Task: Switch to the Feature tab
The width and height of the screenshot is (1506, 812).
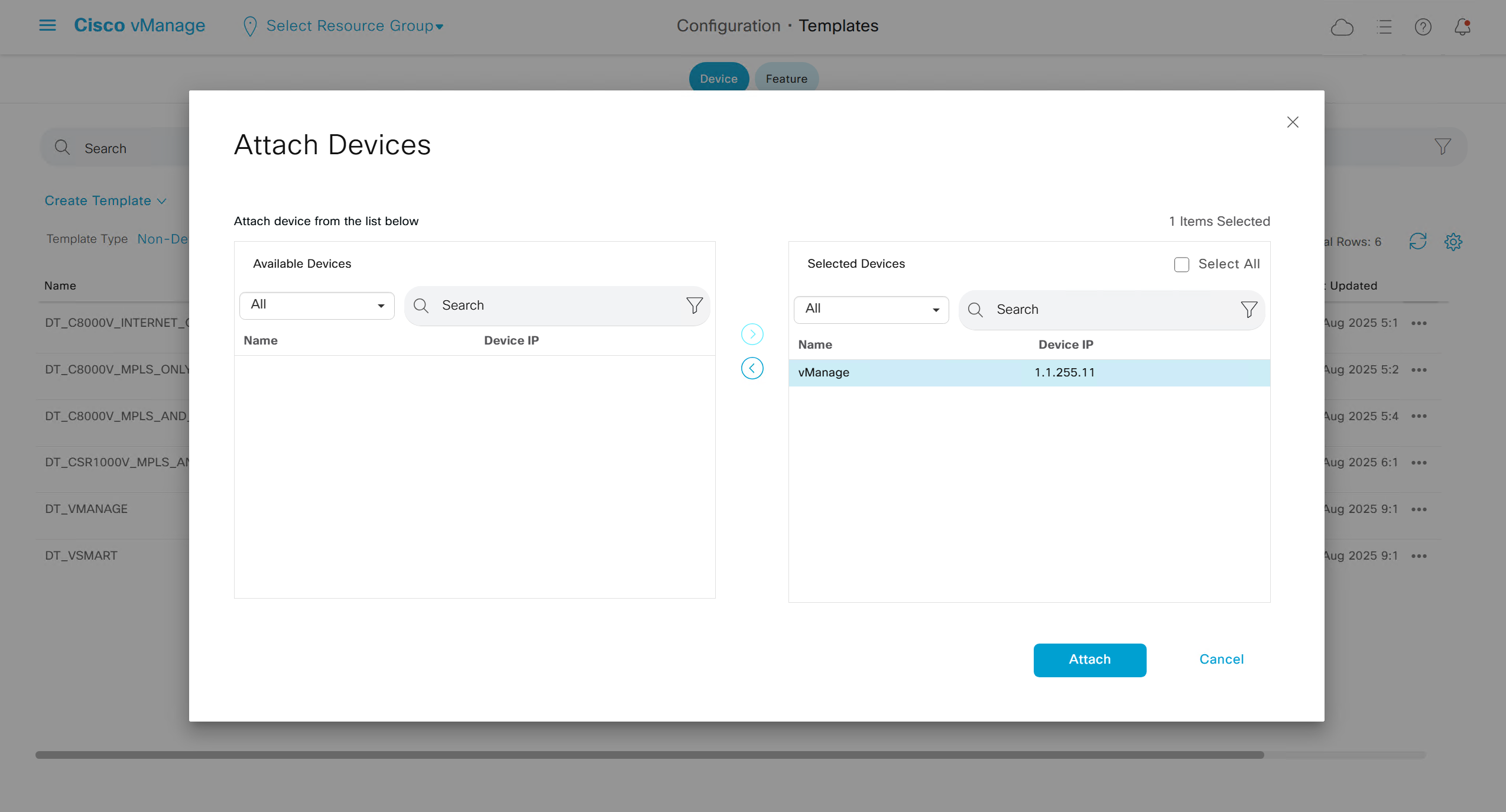Action: 786,79
